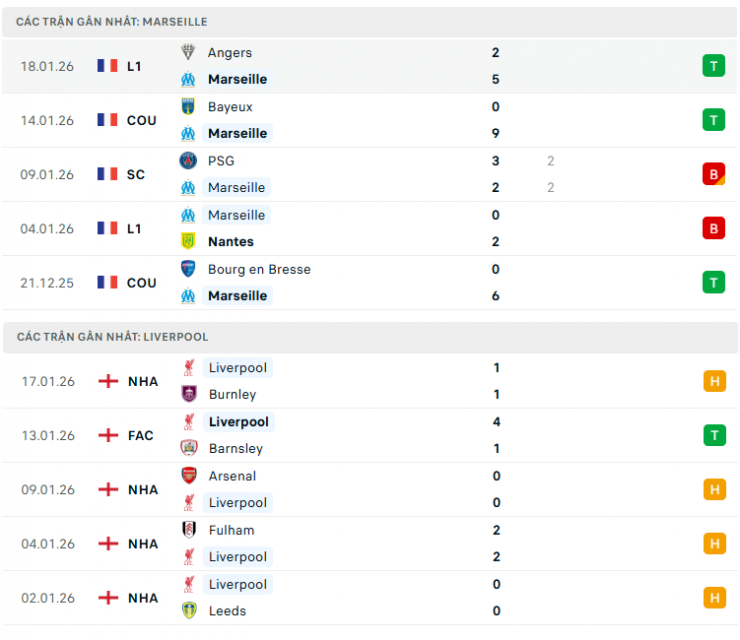Click the Bourg en Bresse crest icon
Screen dimensions: 740x640
point(188,269)
